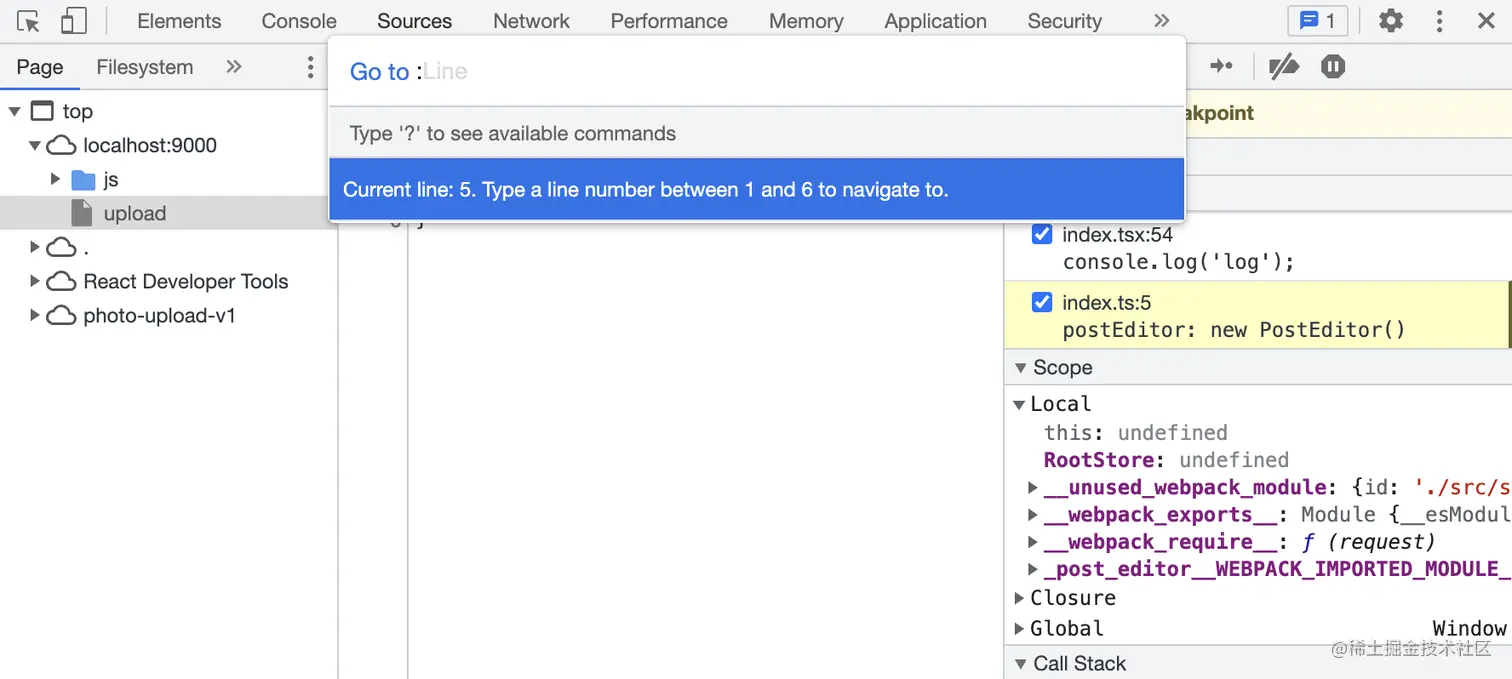The width and height of the screenshot is (1512, 679).
Task: Click the deactivate breakpoints icon
Action: 1283,67
